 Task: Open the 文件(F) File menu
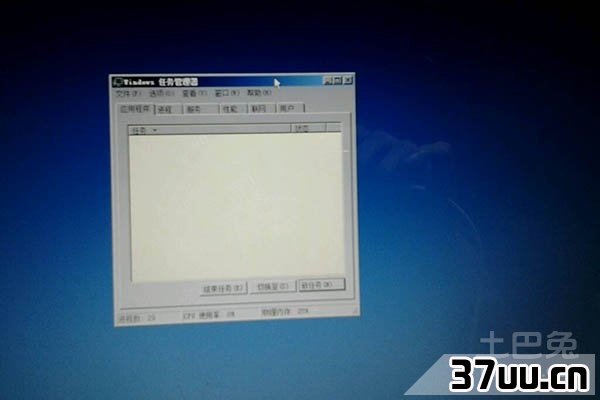pyautogui.click(x=128, y=93)
